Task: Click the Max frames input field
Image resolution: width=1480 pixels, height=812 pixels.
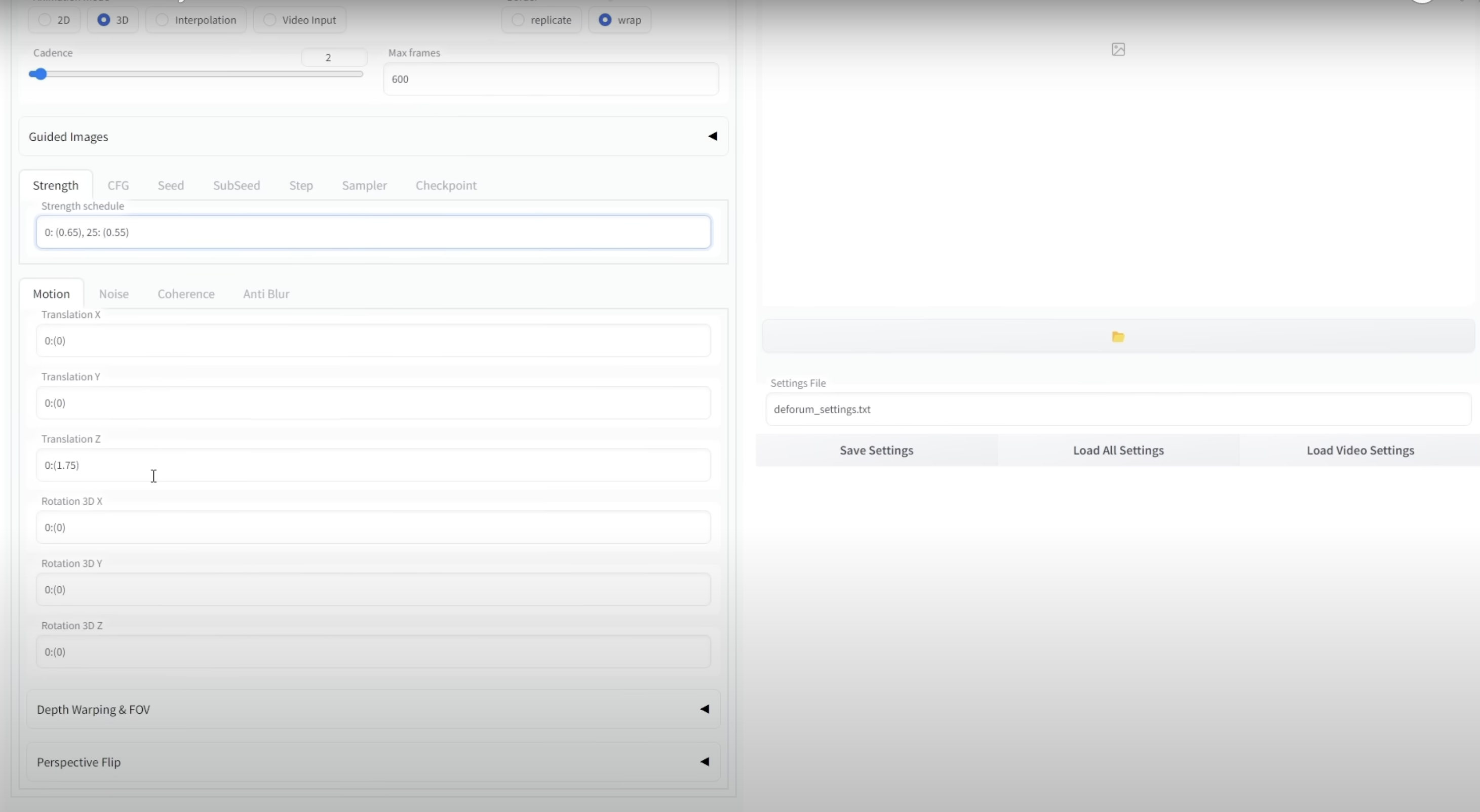Action: 551,79
